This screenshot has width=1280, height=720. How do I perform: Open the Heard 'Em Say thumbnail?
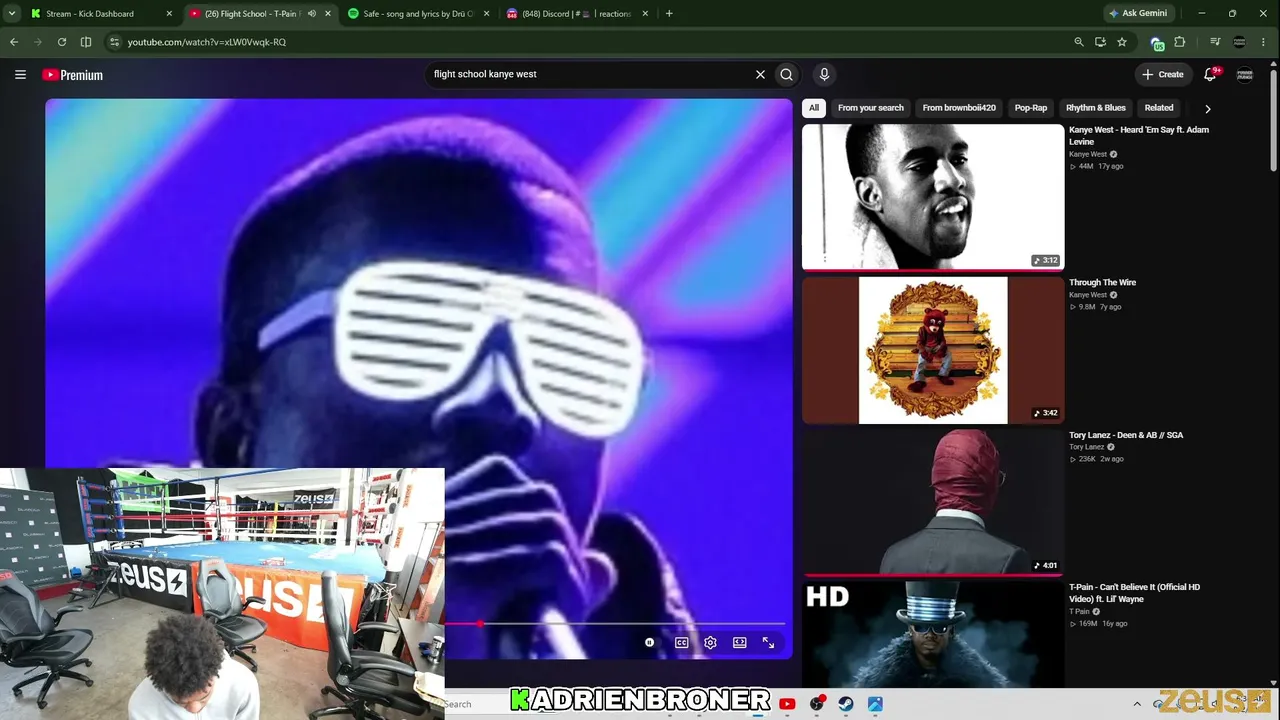pyautogui.click(x=933, y=196)
